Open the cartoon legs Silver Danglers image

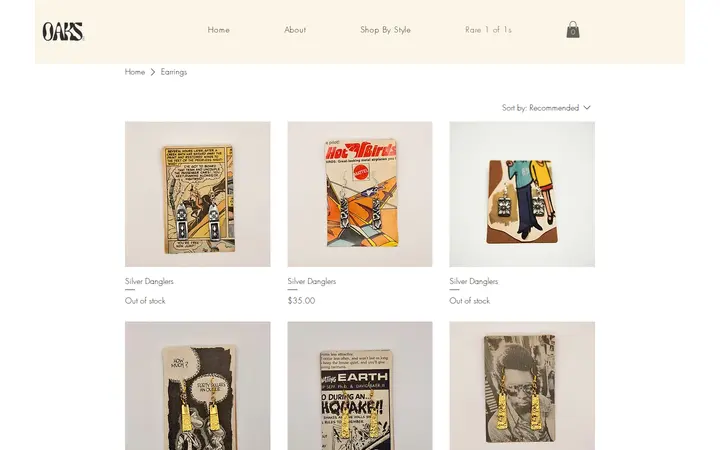click(x=522, y=194)
